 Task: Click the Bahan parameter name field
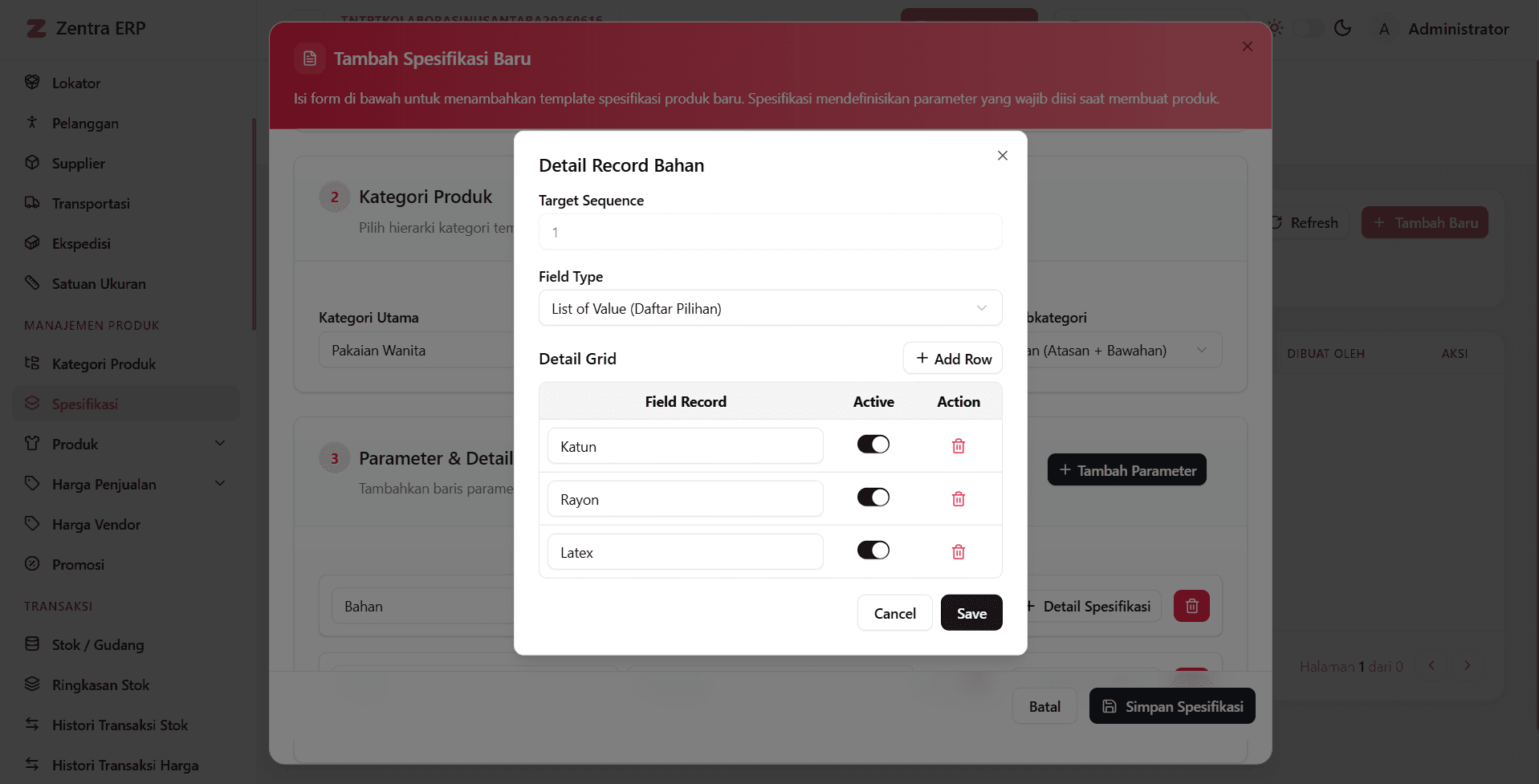[x=423, y=607]
